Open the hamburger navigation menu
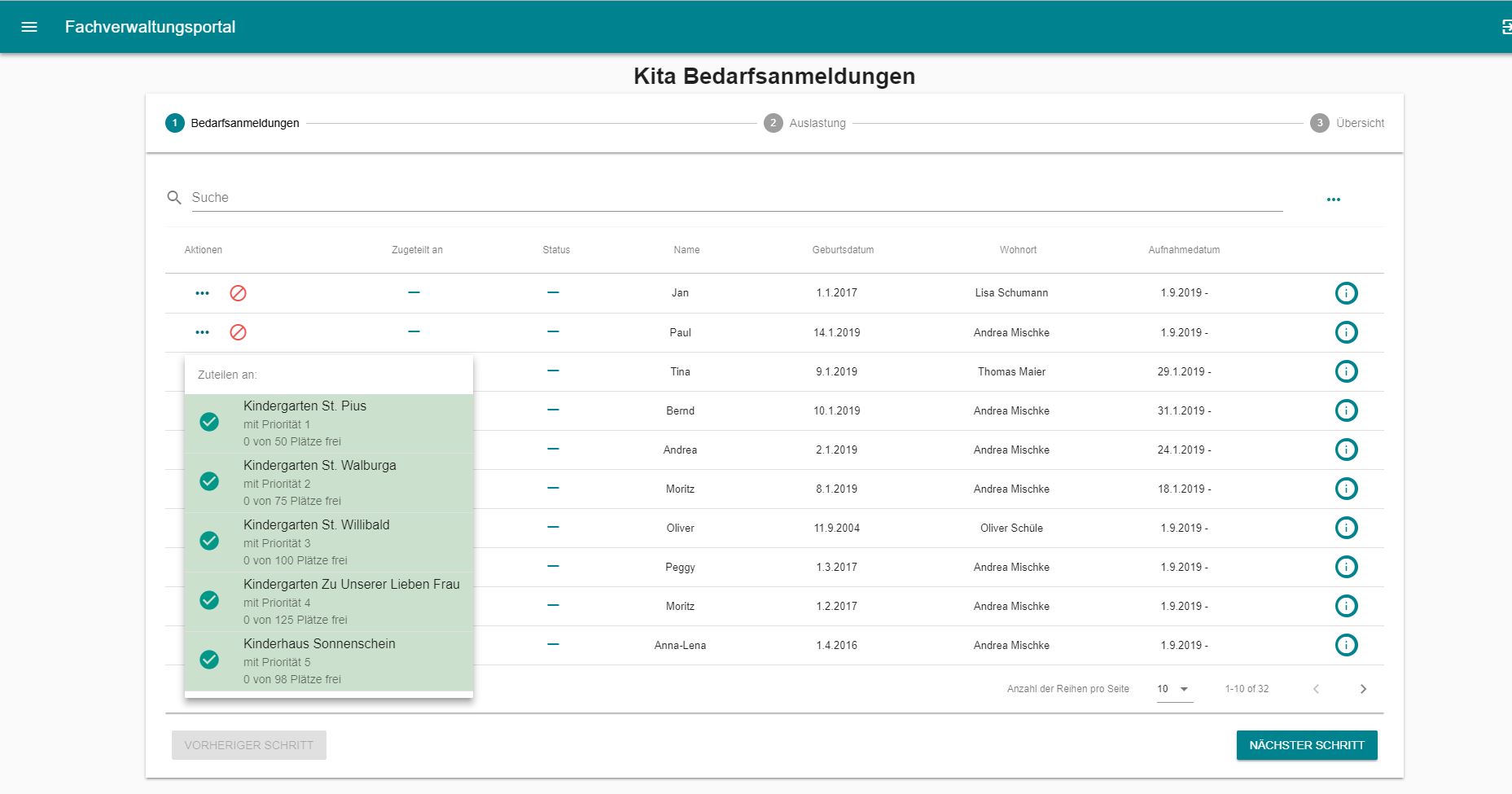 pos(29,27)
